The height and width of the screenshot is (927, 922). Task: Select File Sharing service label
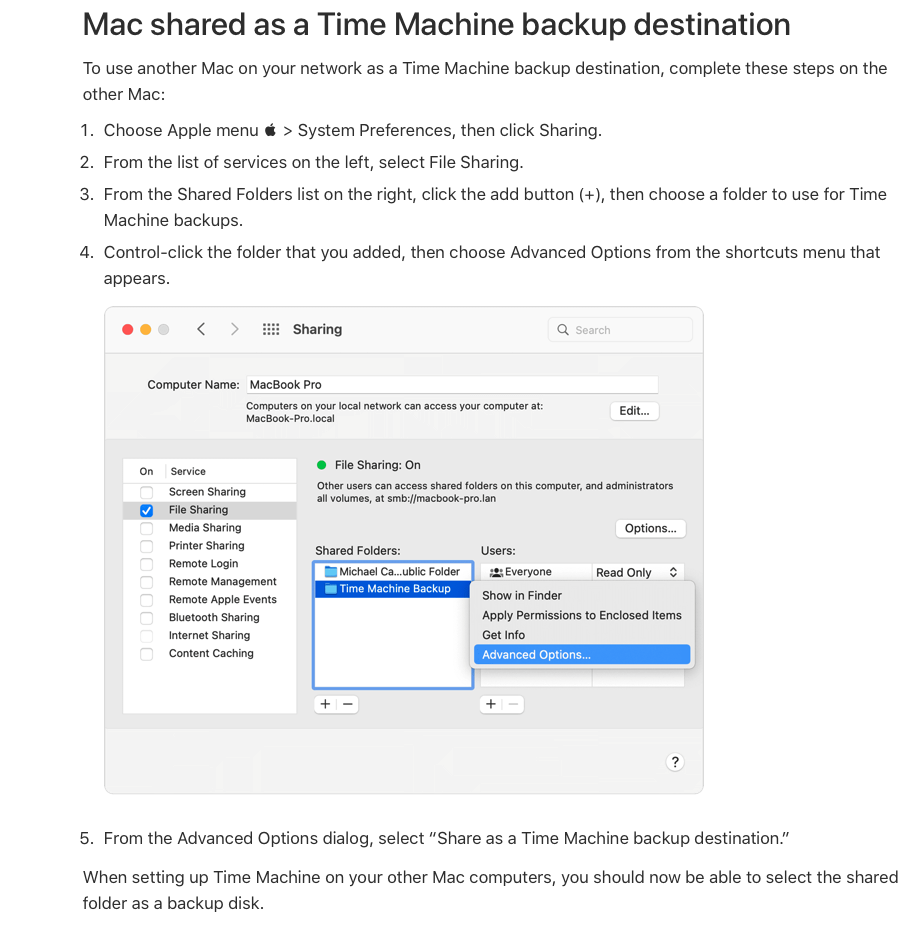pos(198,510)
